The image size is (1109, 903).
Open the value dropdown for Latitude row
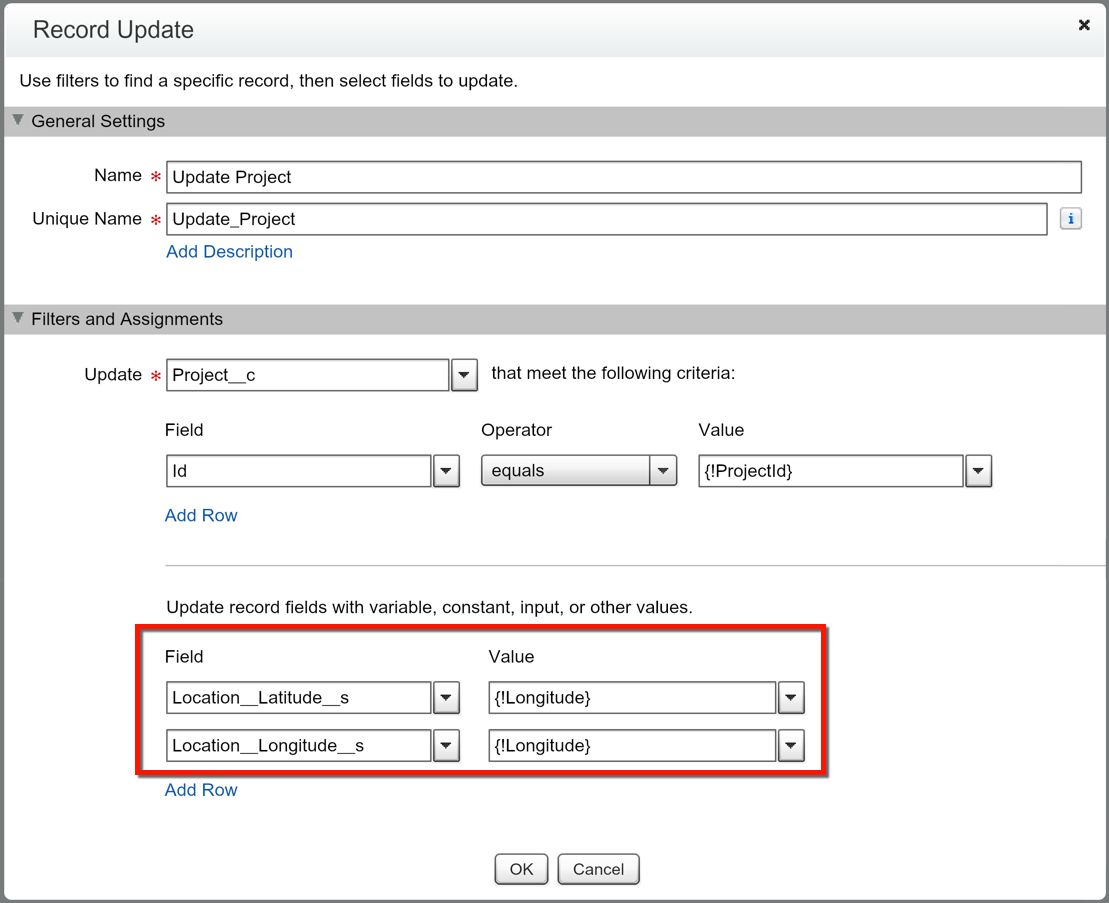pyautogui.click(x=791, y=698)
